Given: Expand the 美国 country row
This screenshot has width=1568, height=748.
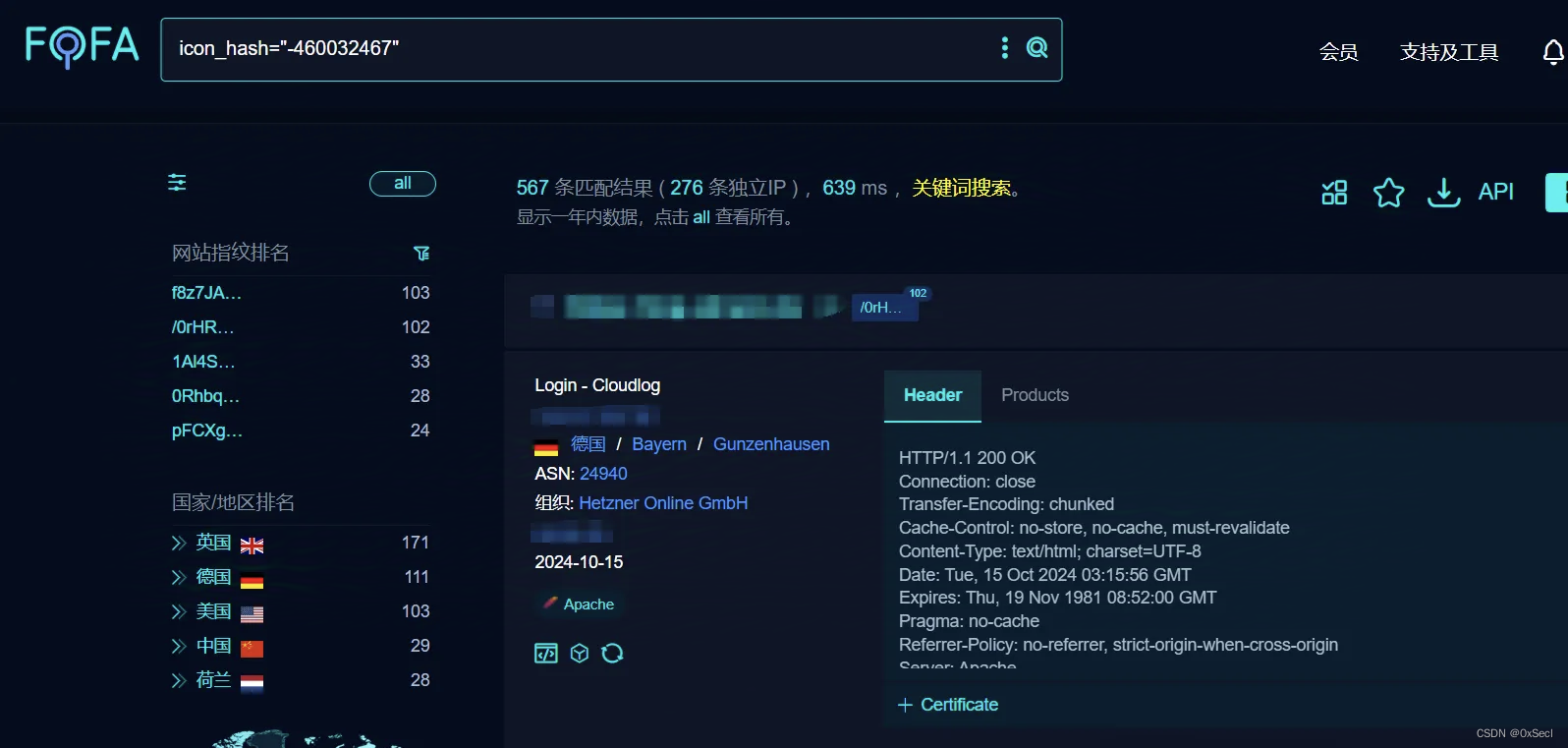Looking at the screenshot, I should click(179, 611).
